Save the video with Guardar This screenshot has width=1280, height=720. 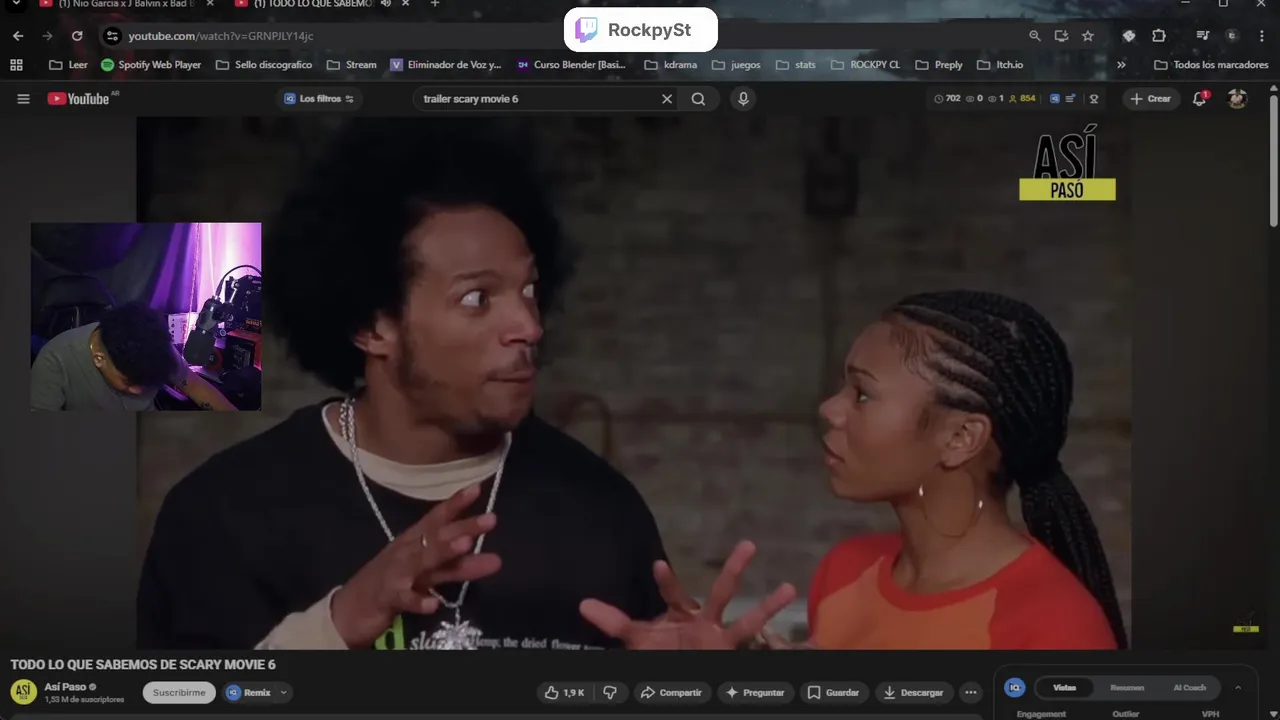click(833, 692)
